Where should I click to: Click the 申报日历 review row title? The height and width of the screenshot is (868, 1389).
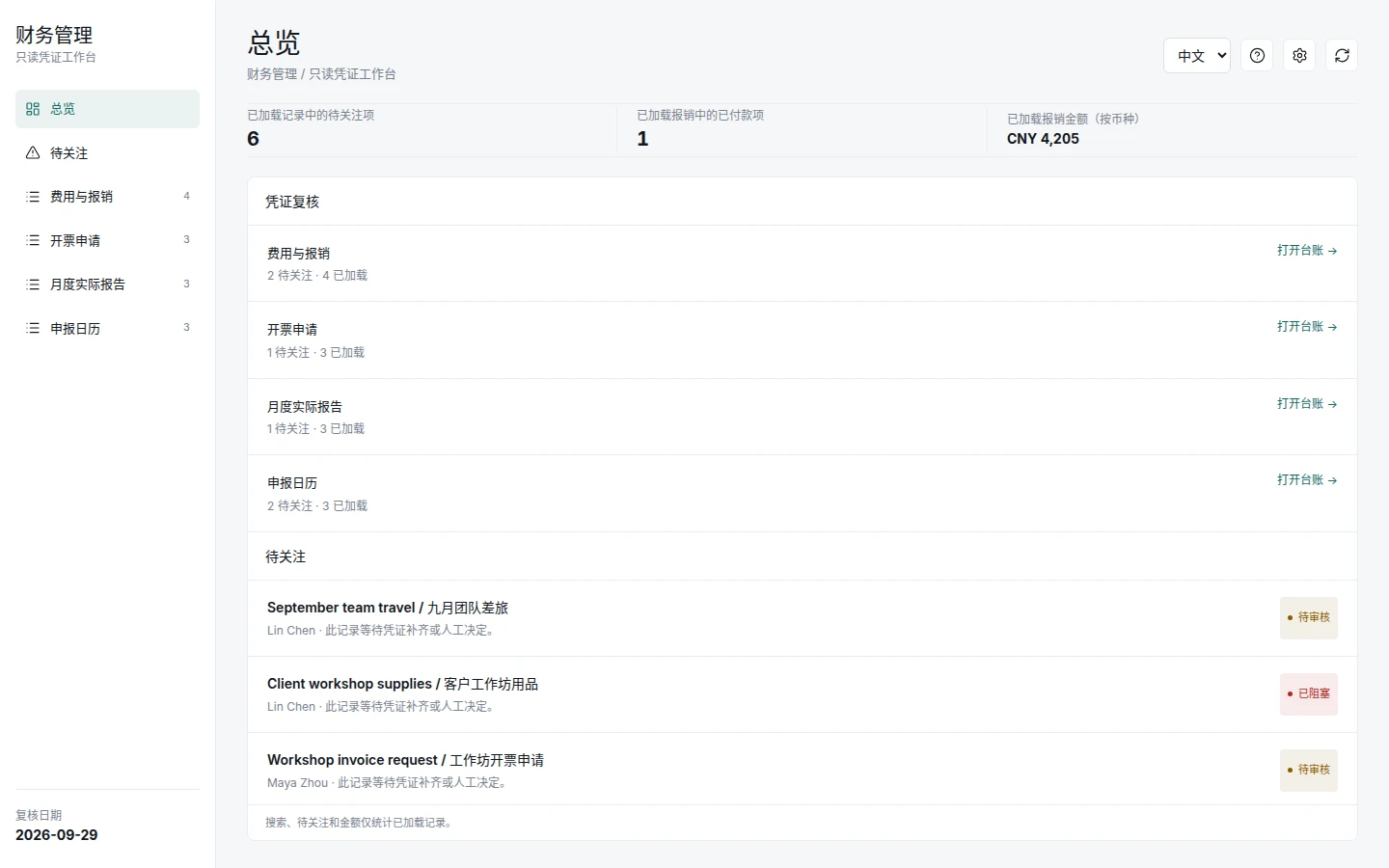point(292,483)
